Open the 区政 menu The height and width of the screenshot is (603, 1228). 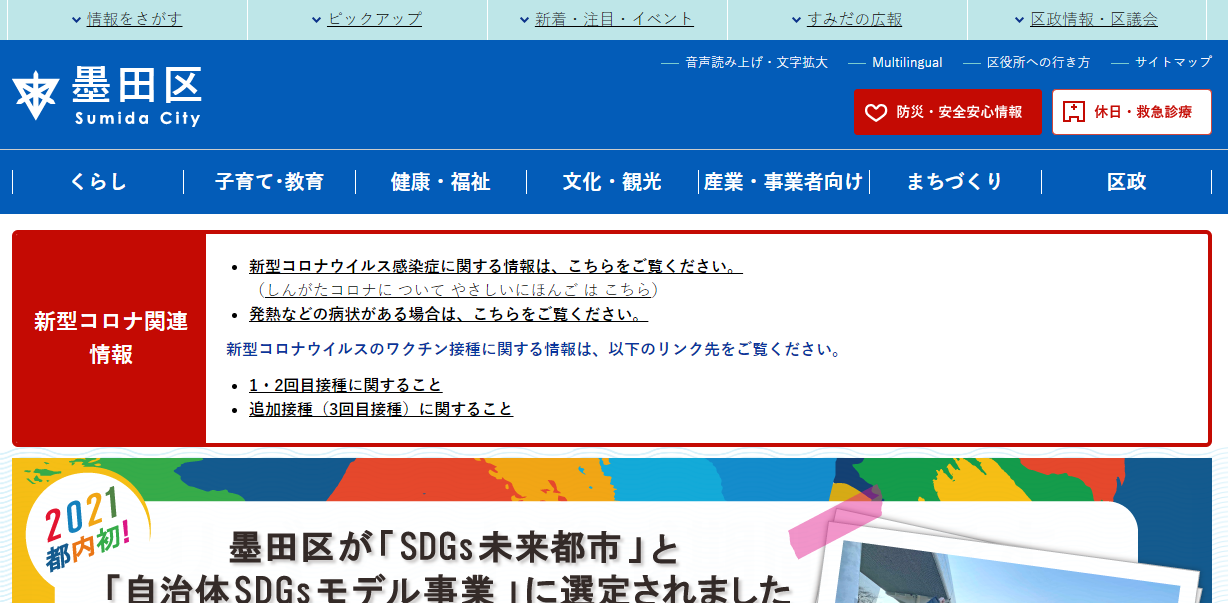1127,182
